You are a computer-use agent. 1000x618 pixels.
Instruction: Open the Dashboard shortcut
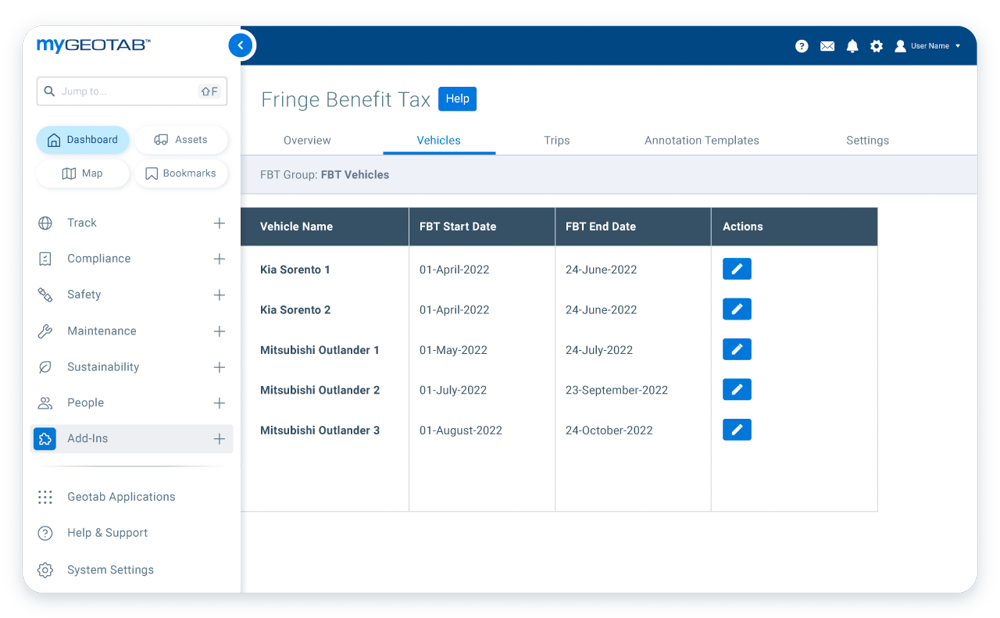point(83,140)
